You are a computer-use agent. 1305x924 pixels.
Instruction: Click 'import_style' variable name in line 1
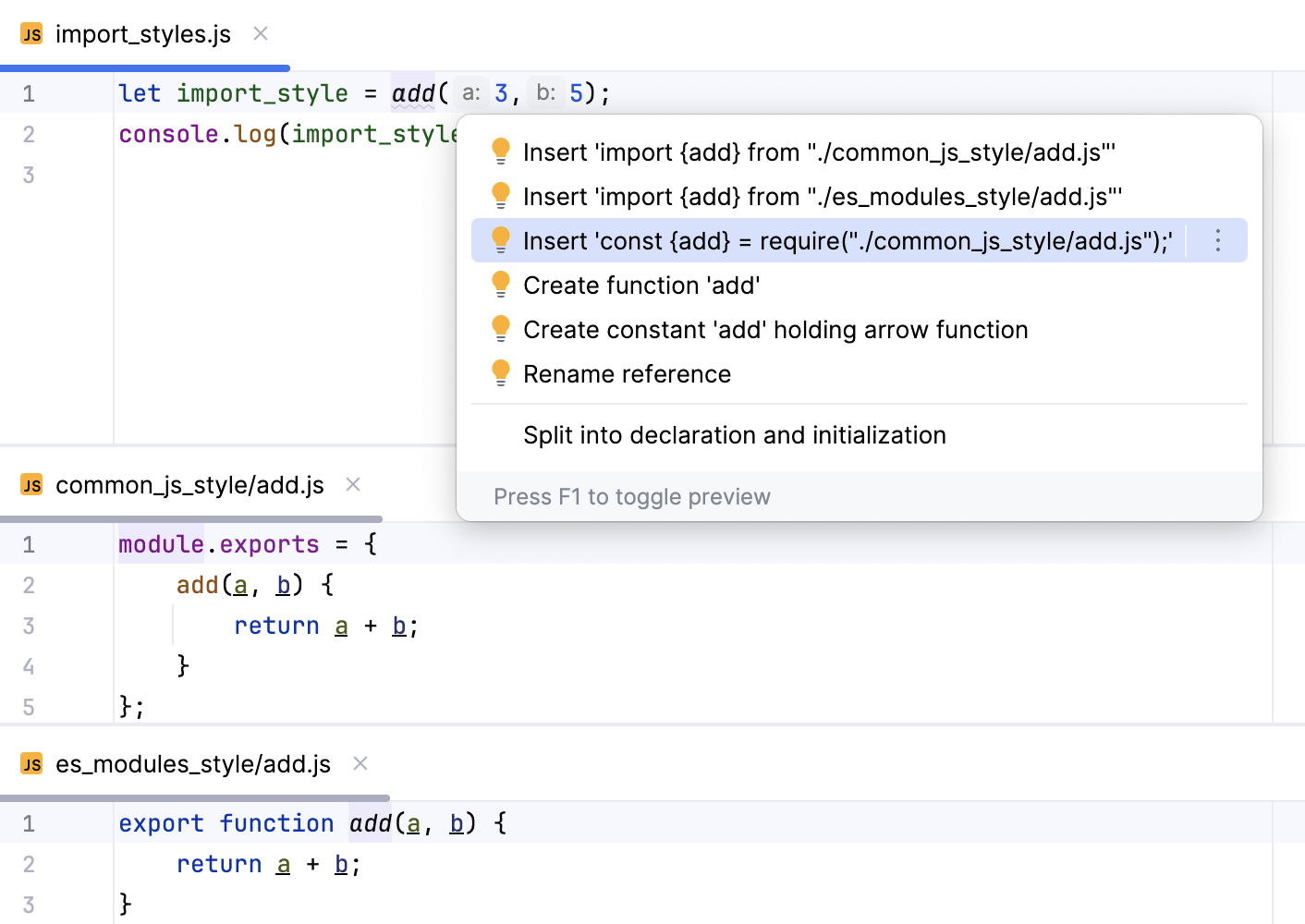point(262,93)
